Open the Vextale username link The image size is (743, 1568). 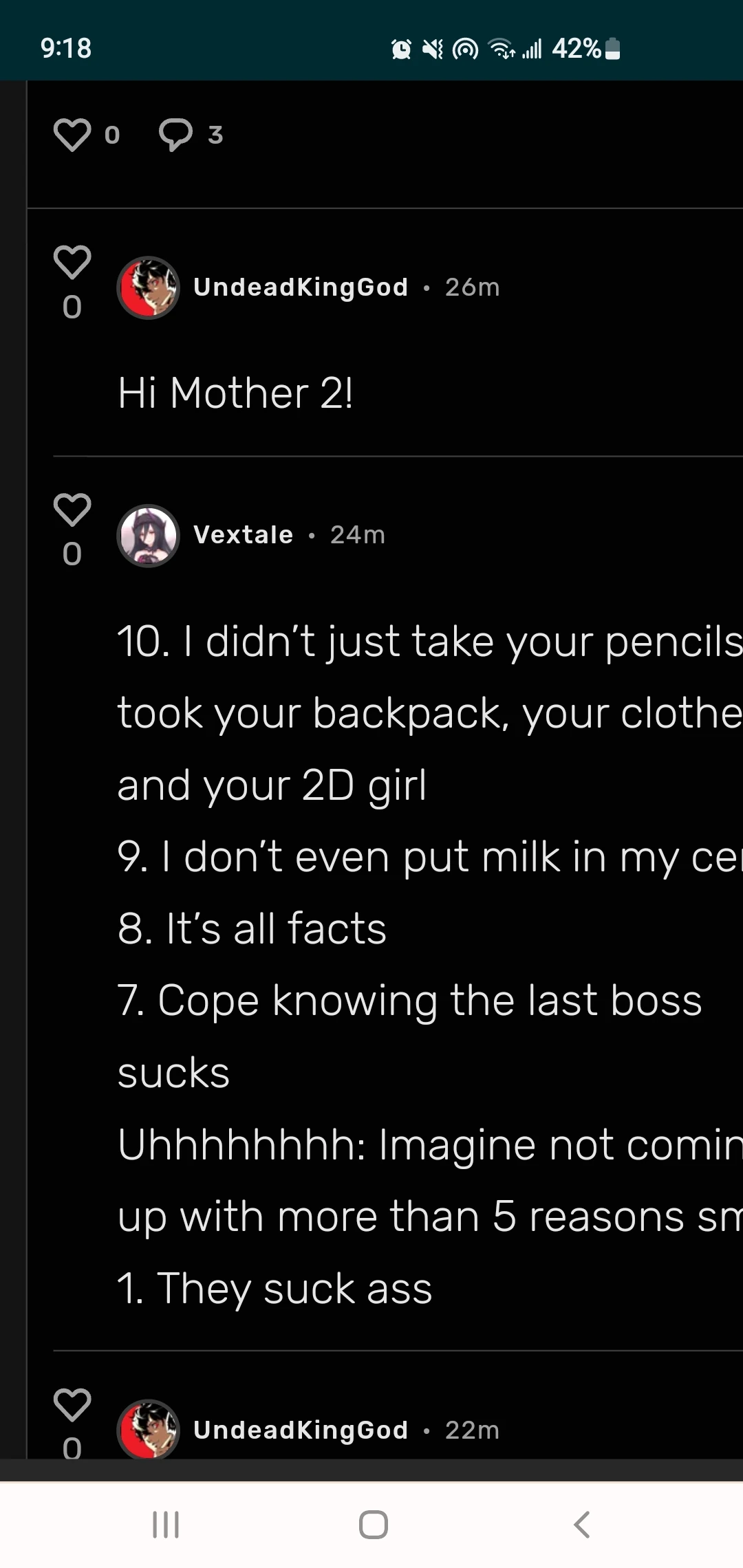click(x=244, y=535)
